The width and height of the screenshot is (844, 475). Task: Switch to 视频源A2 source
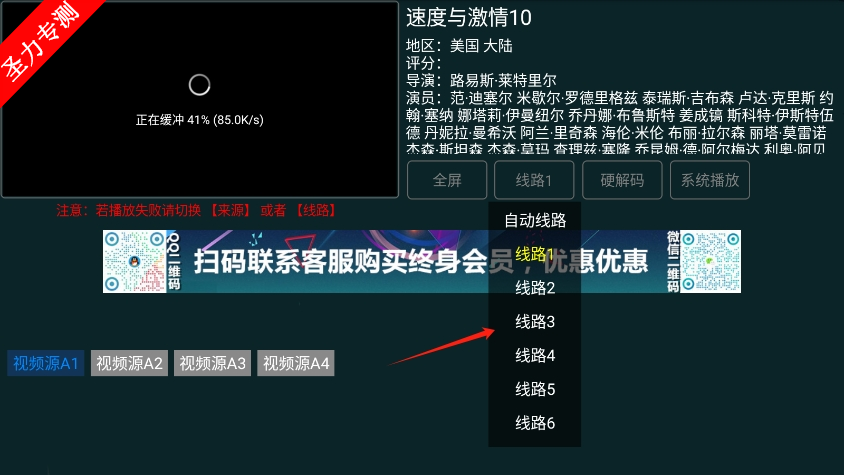click(x=129, y=363)
